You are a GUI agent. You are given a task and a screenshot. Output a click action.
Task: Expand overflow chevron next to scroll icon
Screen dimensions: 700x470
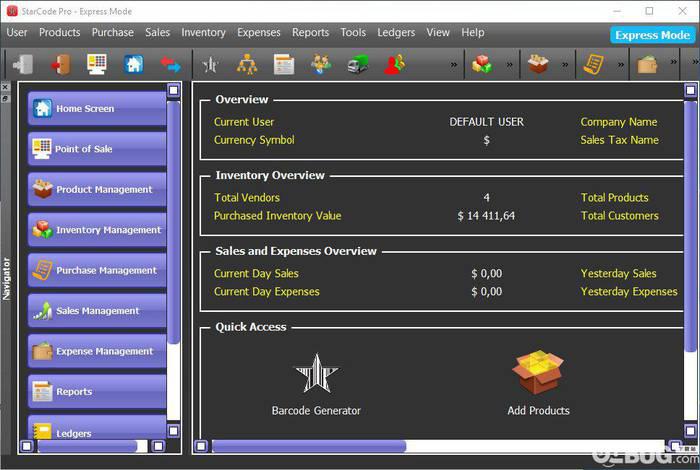pyautogui.click(x=621, y=65)
